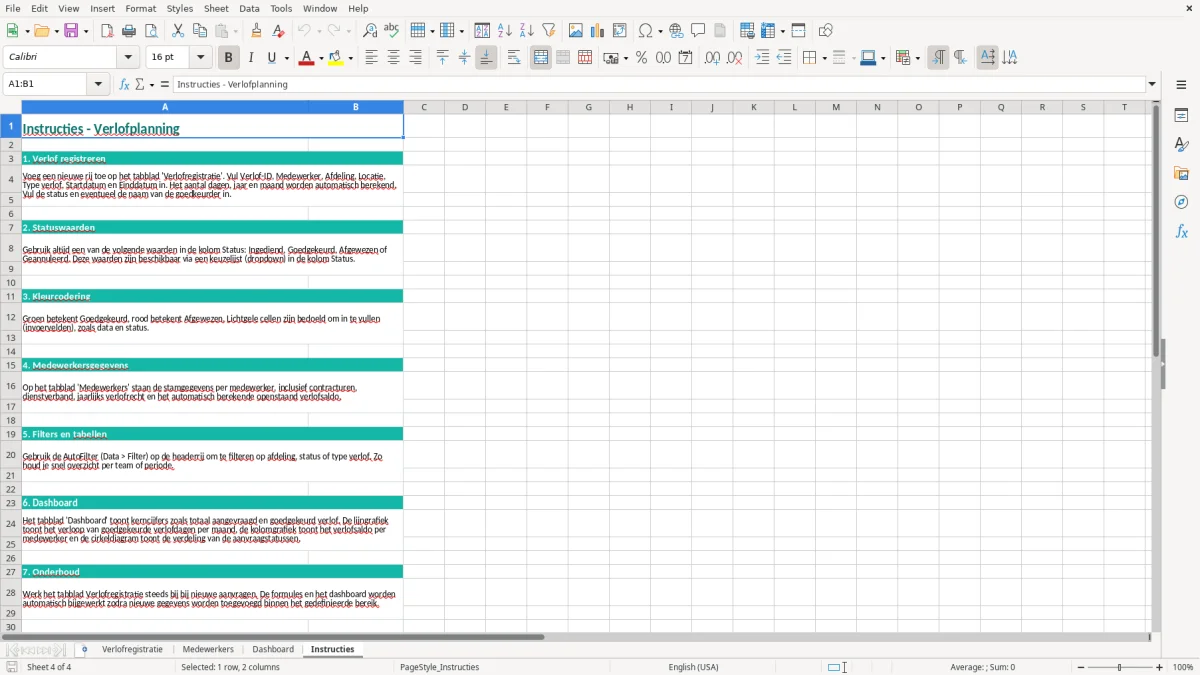
Task: Insert a hyperlink
Action: click(x=676, y=31)
